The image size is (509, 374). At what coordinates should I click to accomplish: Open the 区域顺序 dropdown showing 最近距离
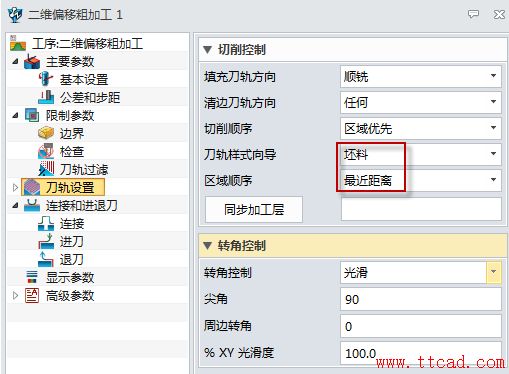pyautogui.click(x=421, y=180)
